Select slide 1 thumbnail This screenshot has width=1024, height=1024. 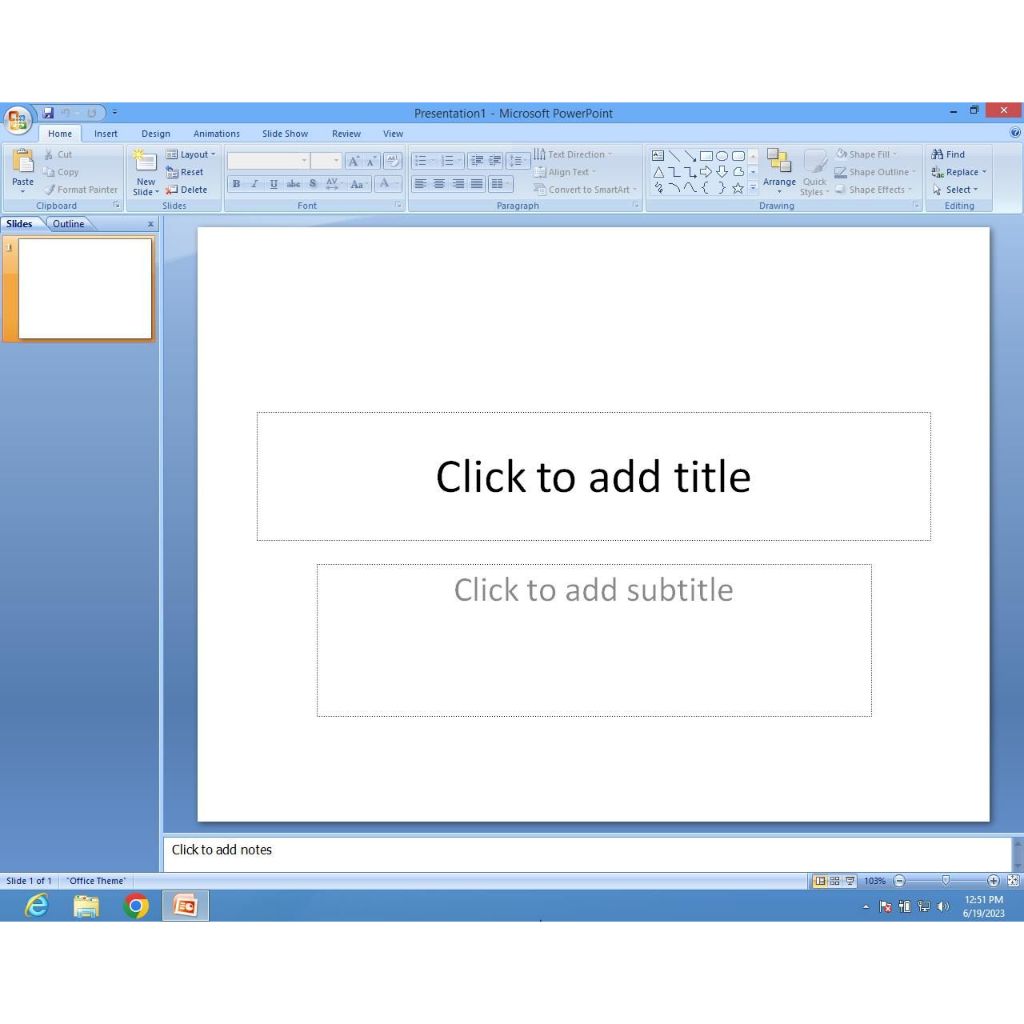85,288
